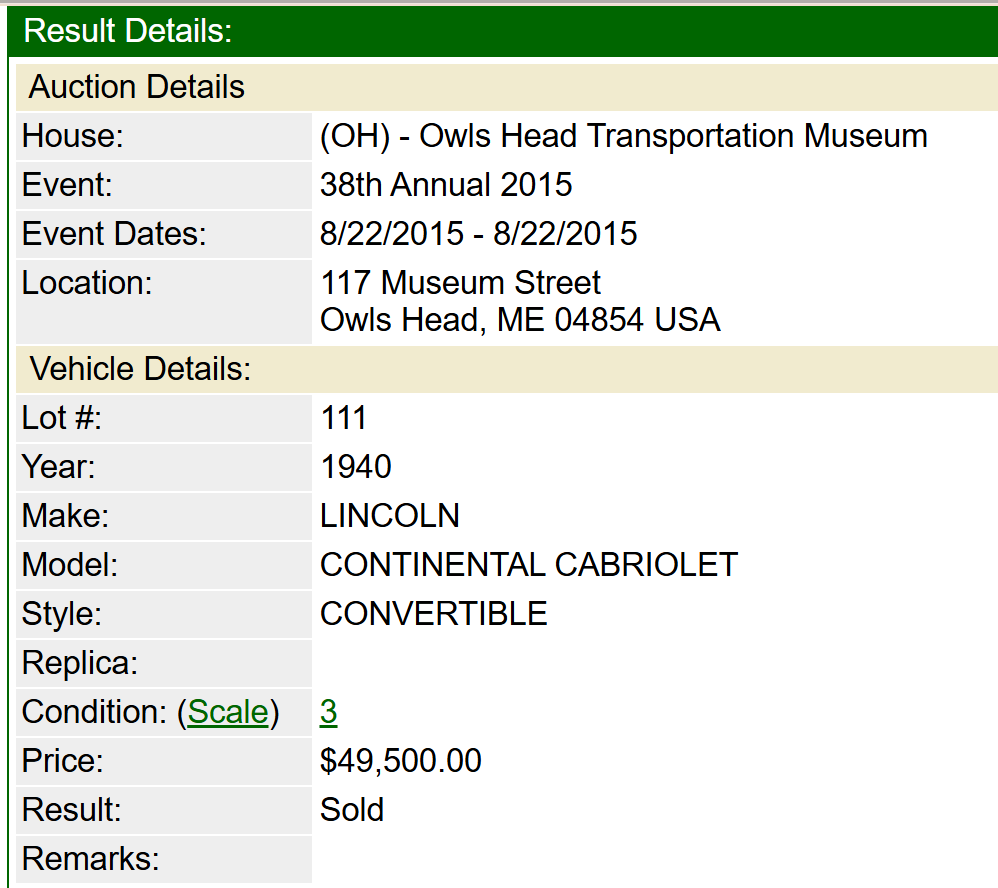Click the 117 Museum Street address line
Image resolution: width=998 pixels, height=888 pixels.
461,283
